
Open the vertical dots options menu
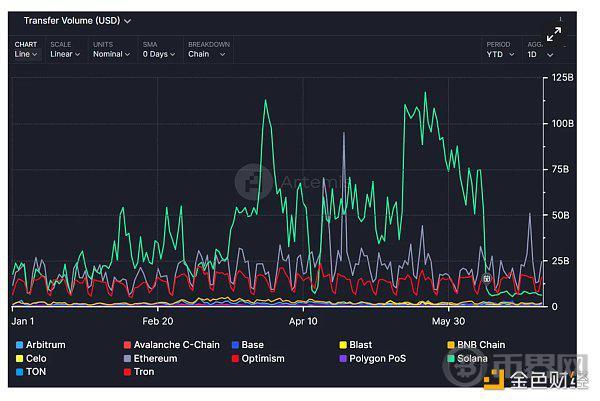coord(560,19)
